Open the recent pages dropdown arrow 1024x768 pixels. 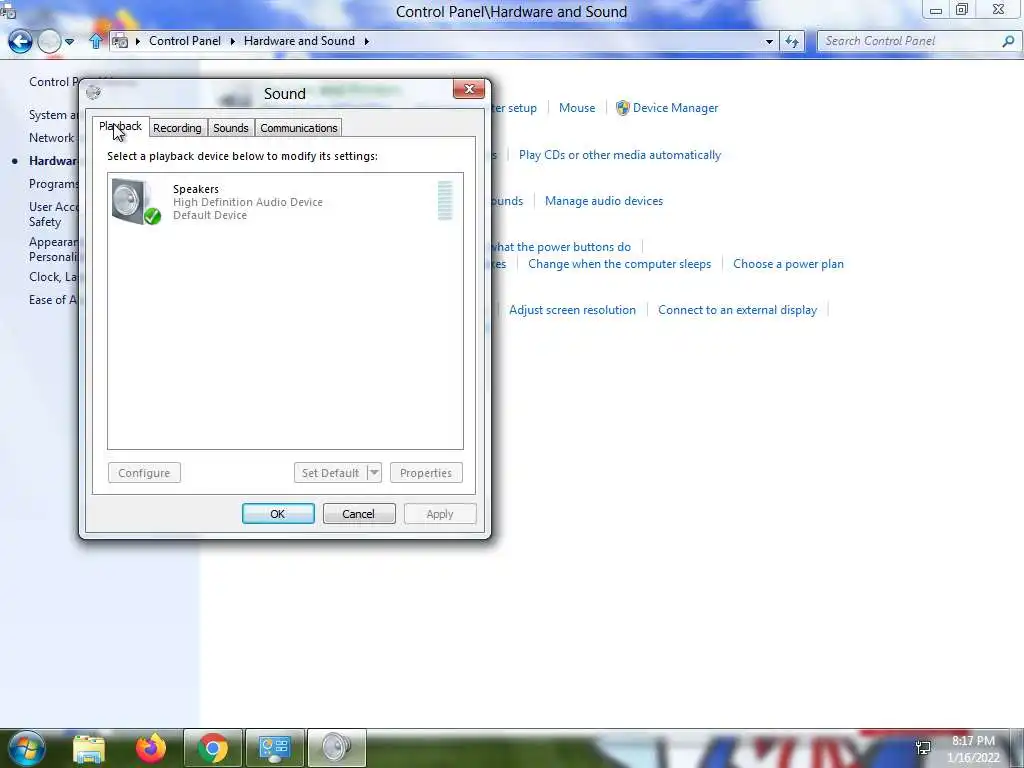click(x=69, y=42)
